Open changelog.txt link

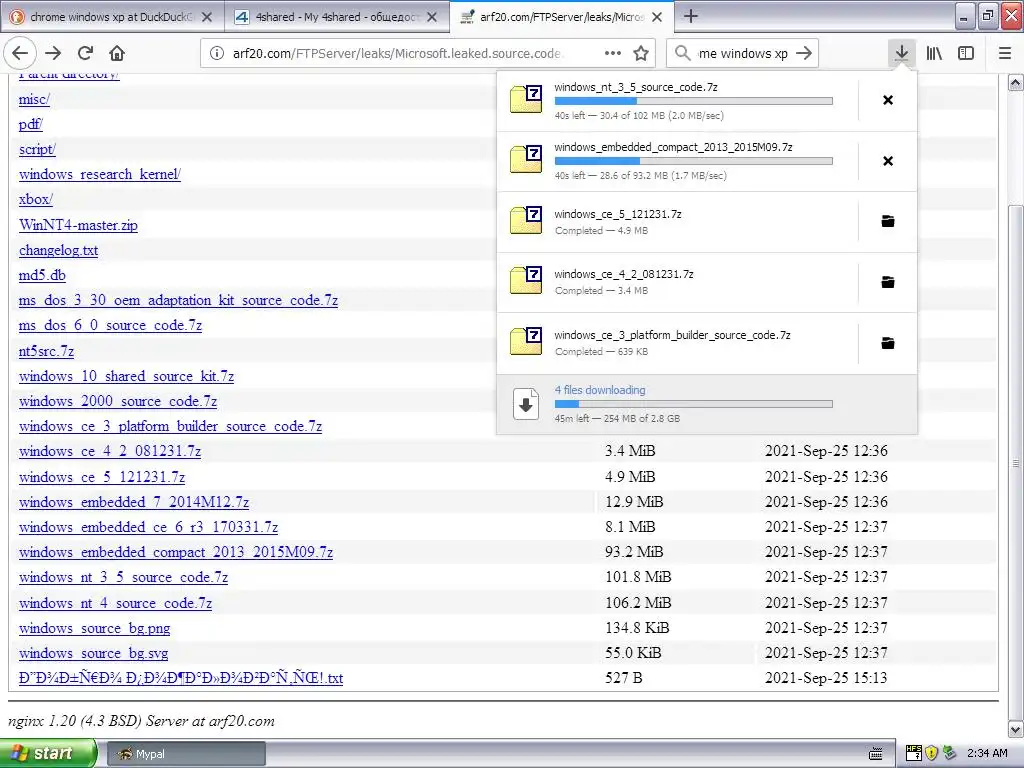tap(59, 250)
